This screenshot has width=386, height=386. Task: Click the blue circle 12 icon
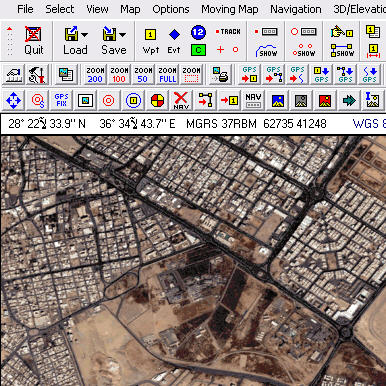pyautogui.click(x=198, y=32)
